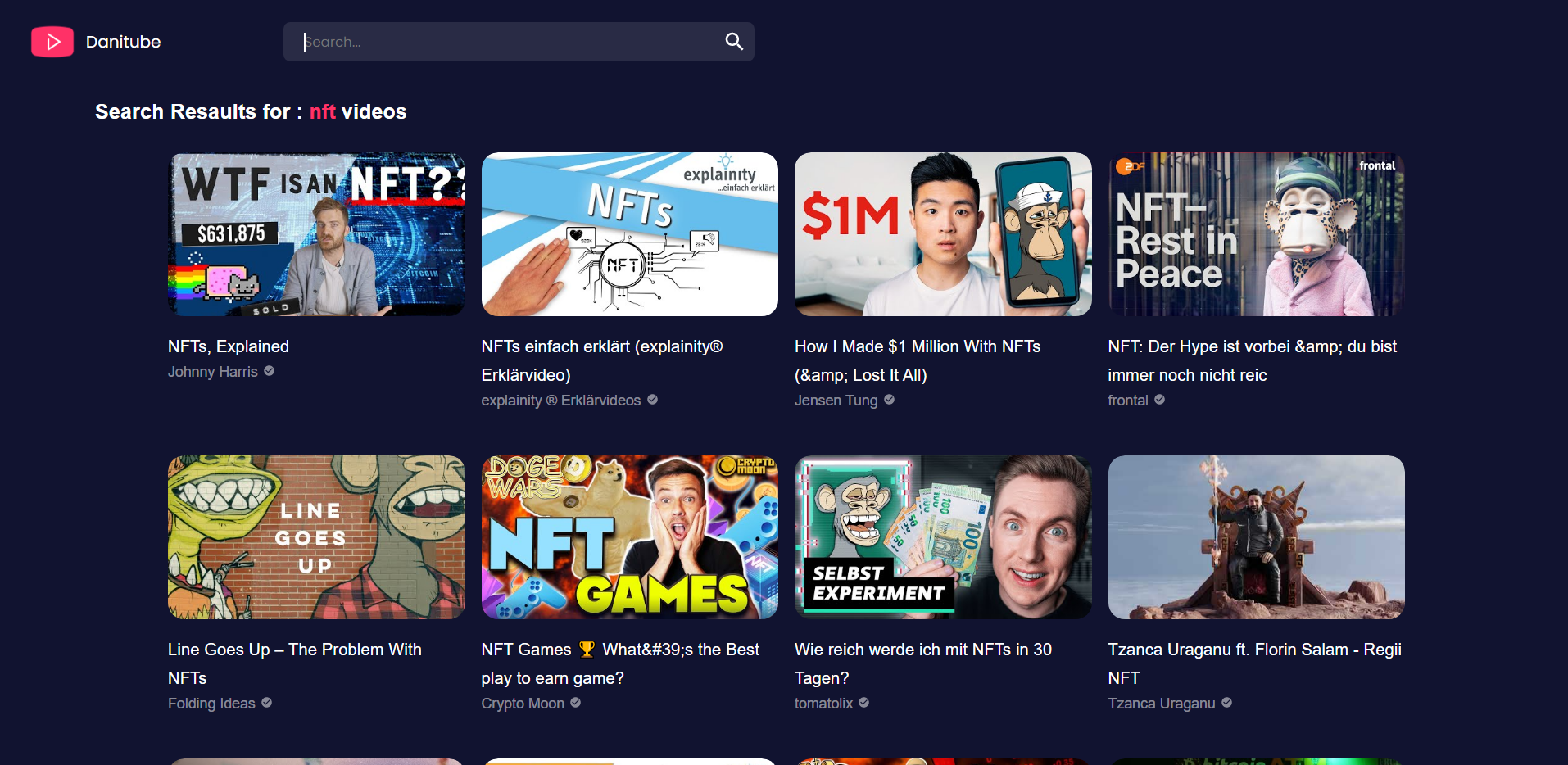Click the Danitube play logo icon
Image resolution: width=1568 pixels, height=765 pixels.
(x=52, y=42)
